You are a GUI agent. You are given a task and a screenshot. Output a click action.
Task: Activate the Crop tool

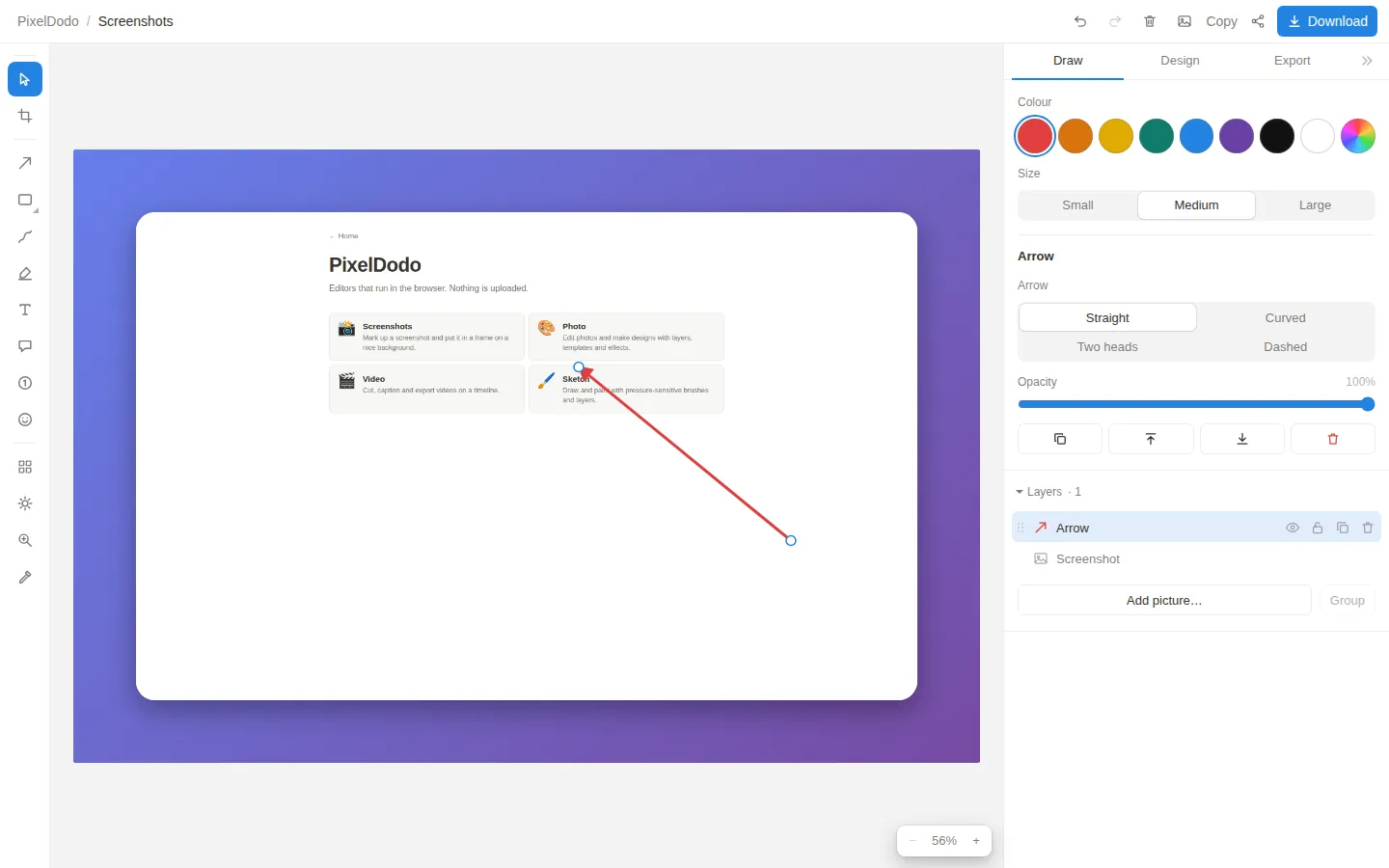point(25,116)
